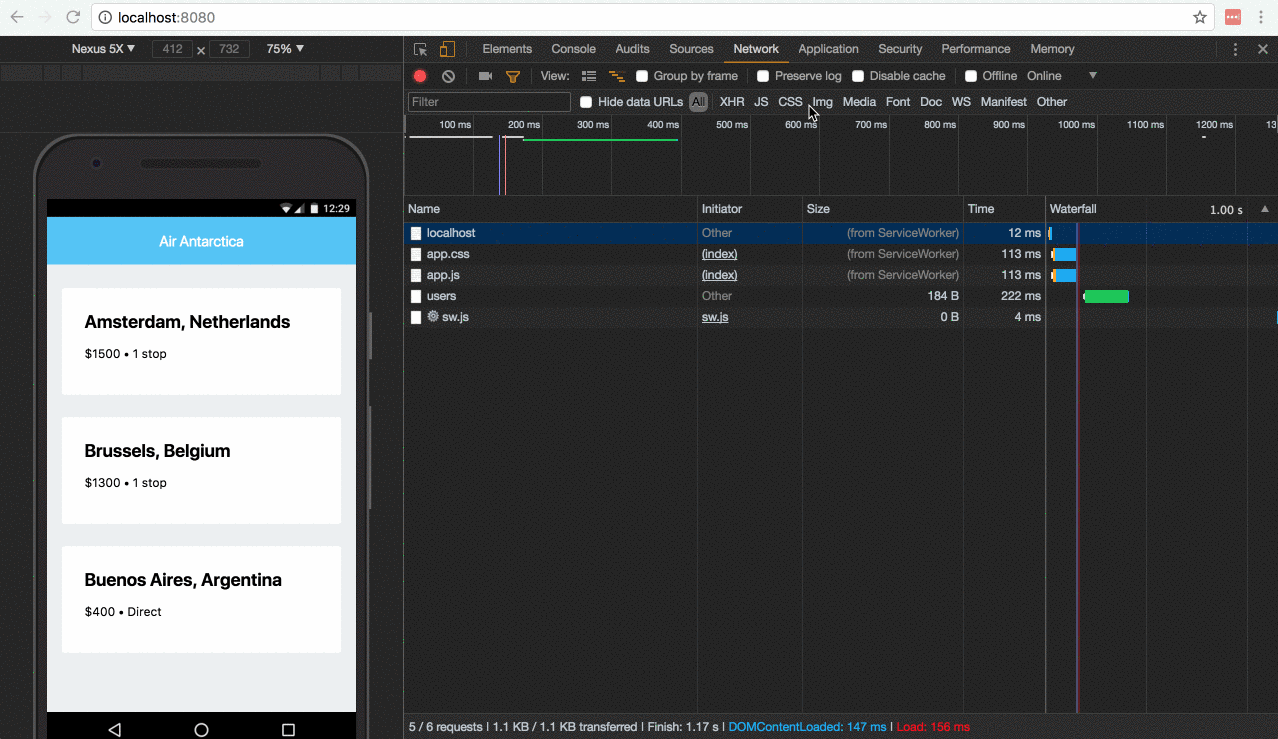Click the sw.js initiator link
Image resolution: width=1278 pixels, height=739 pixels.
[715, 317]
